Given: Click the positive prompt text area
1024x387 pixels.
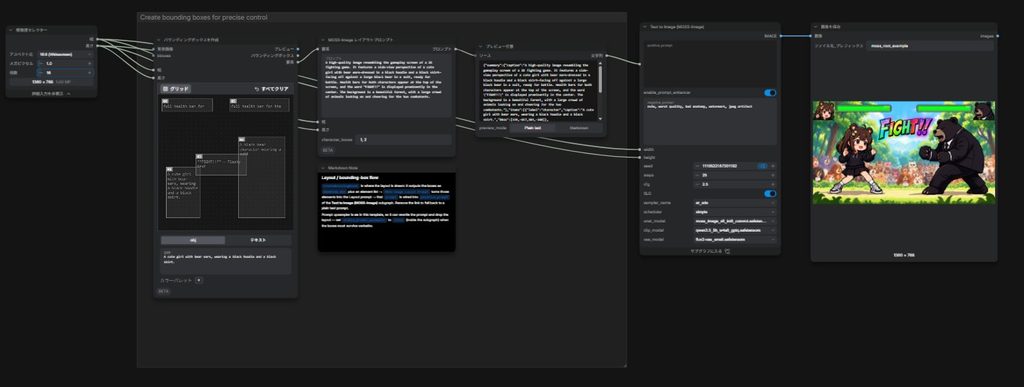Looking at the screenshot, I should 710,64.
